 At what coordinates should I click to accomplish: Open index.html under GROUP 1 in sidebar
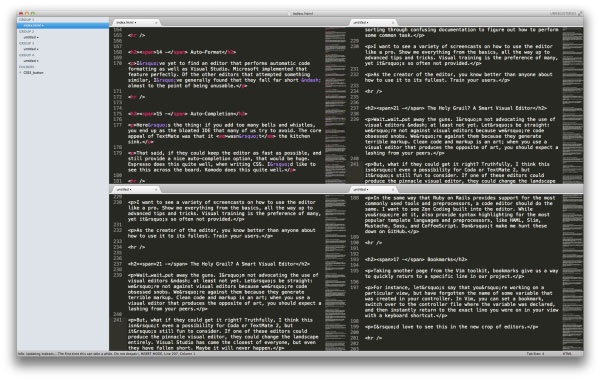pos(63,26)
